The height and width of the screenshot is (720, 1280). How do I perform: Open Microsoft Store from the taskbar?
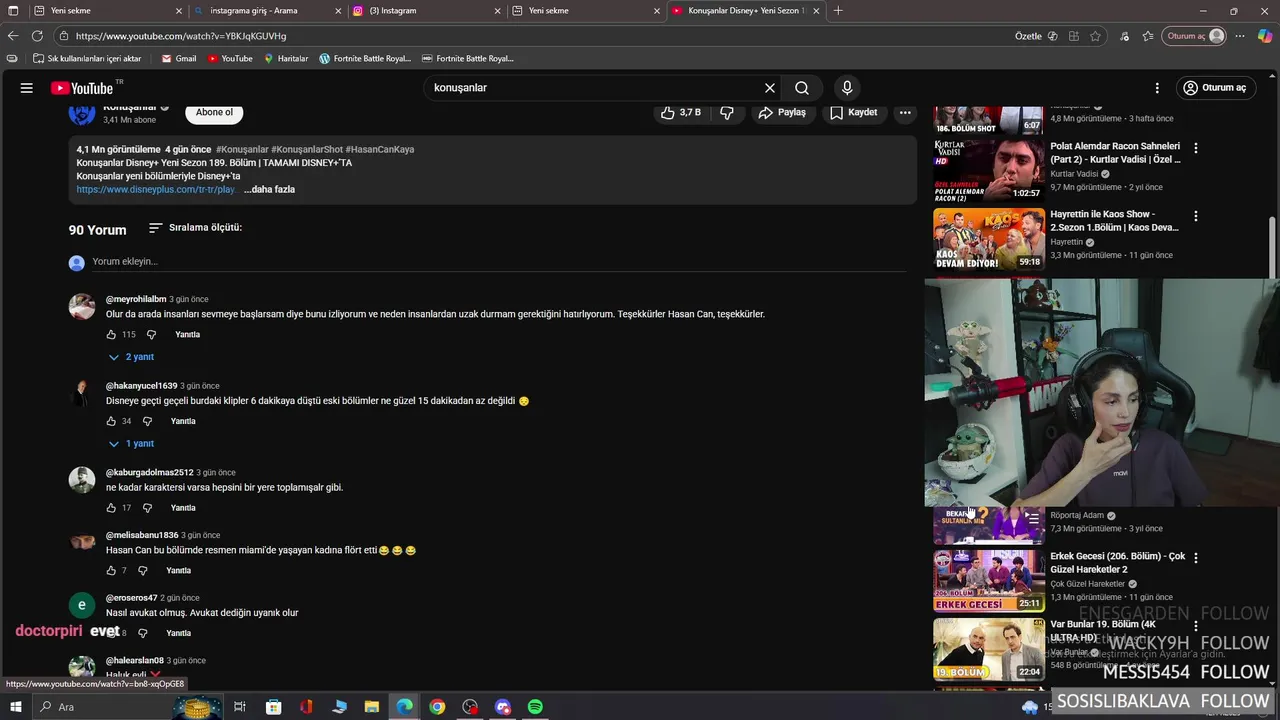[x=274, y=707]
